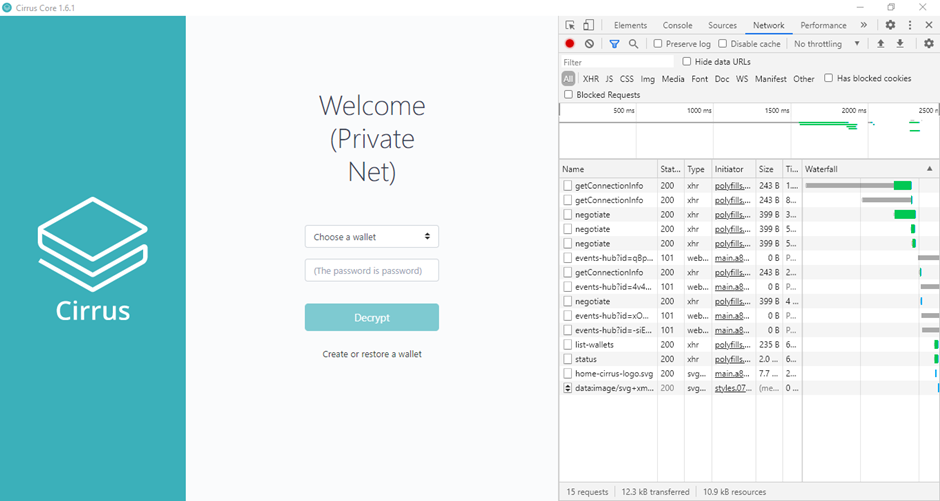This screenshot has width=940, height=501.
Task: Click the export HAR download icon
Action: pyautogui.click(x=900, y=44)
